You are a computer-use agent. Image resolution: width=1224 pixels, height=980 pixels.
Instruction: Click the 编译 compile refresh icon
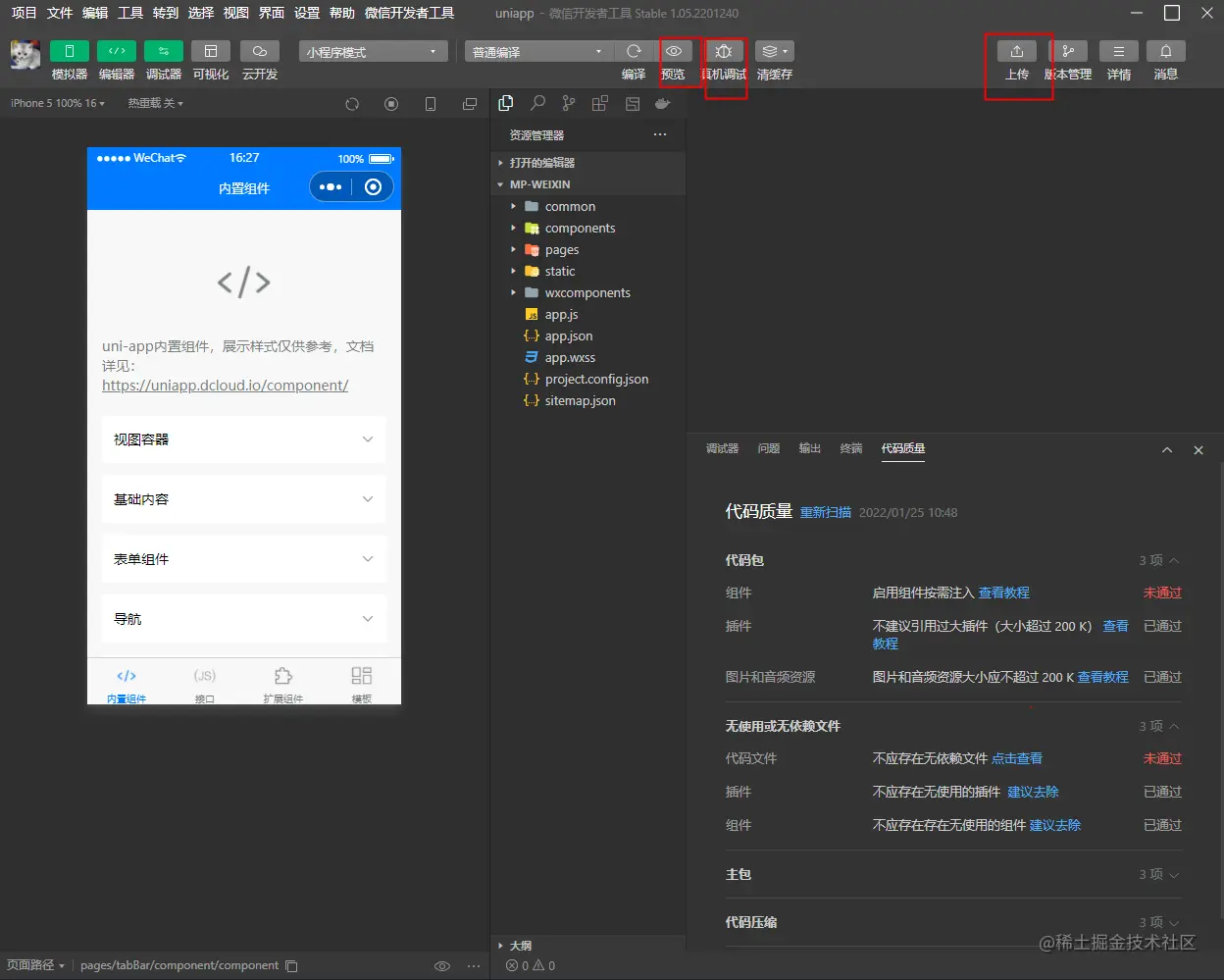(x=634, y=51)
